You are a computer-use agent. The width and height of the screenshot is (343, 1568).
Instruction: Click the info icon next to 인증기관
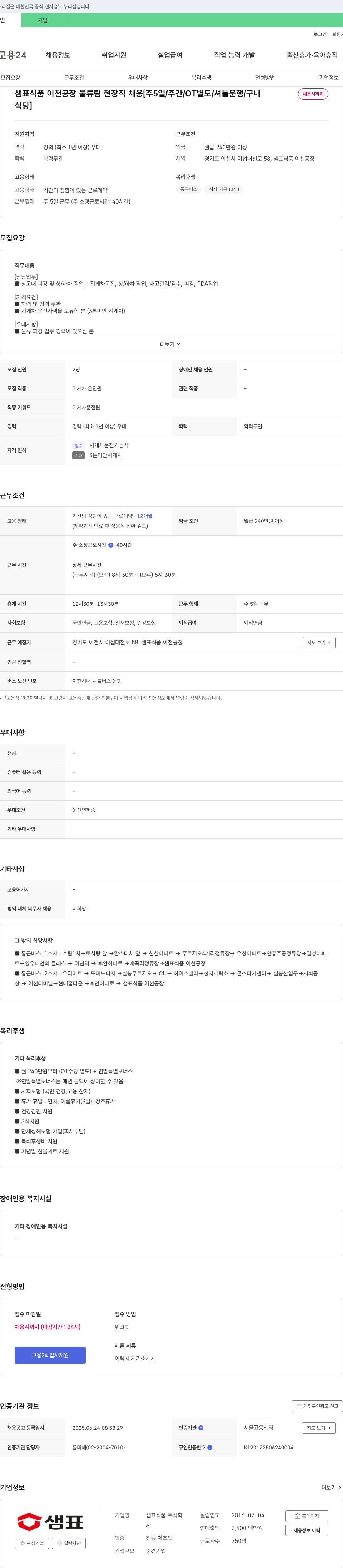coord(201,1428)
